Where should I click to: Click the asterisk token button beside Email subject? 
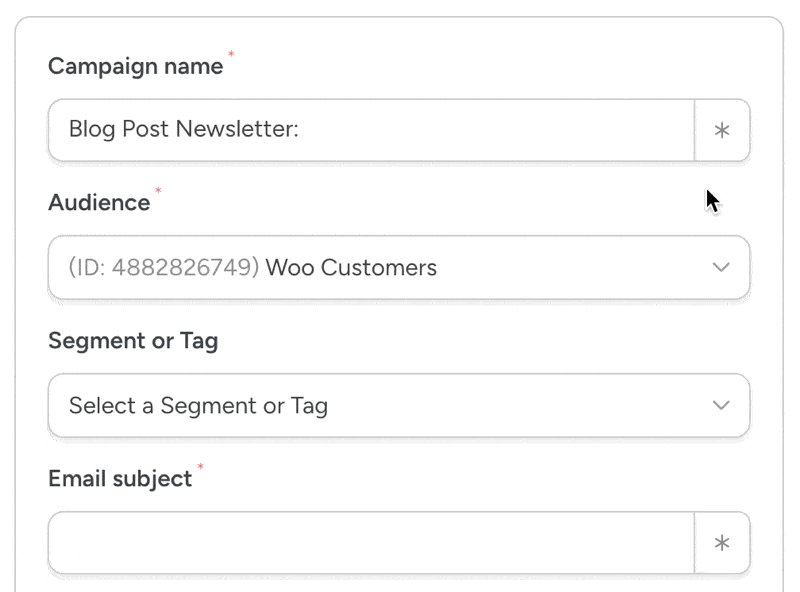pos(721,543)
